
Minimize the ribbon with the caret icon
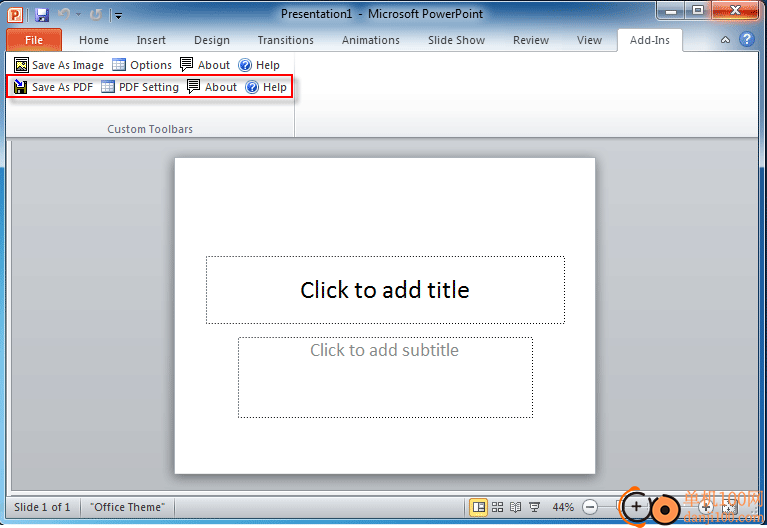coord(725,40)
